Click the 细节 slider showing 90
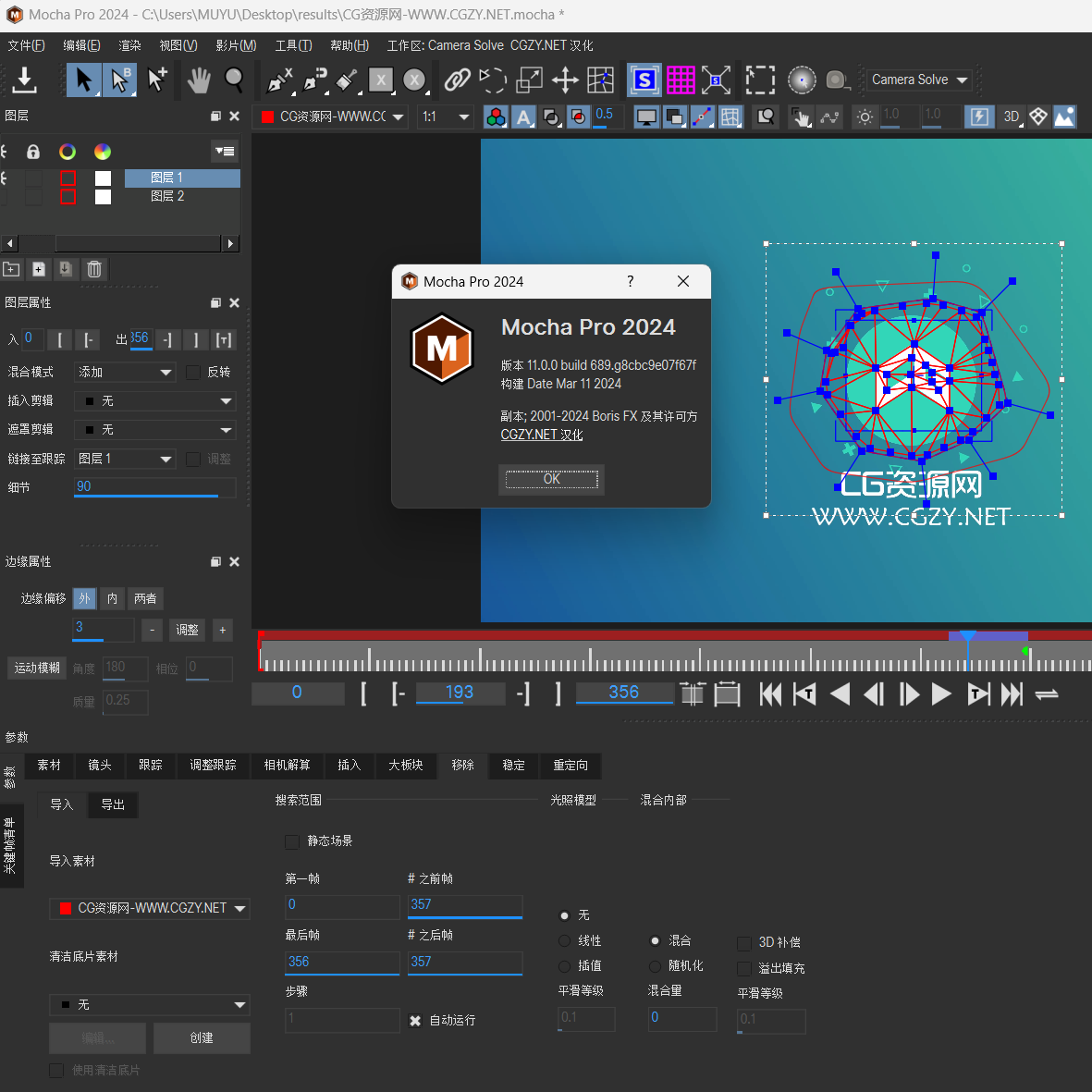The width and height of the screenshot is (1092, 1092). pos(154,487)
